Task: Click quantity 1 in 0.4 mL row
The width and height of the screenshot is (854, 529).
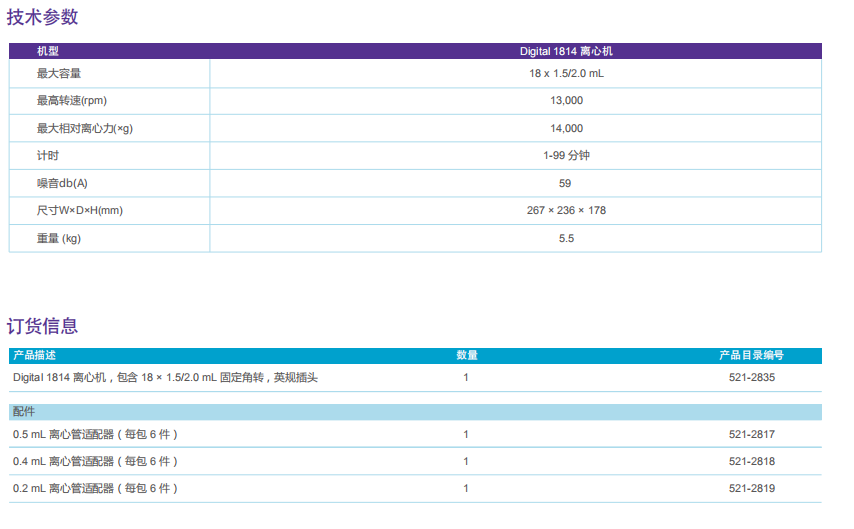Action: (x=466, y=461)
